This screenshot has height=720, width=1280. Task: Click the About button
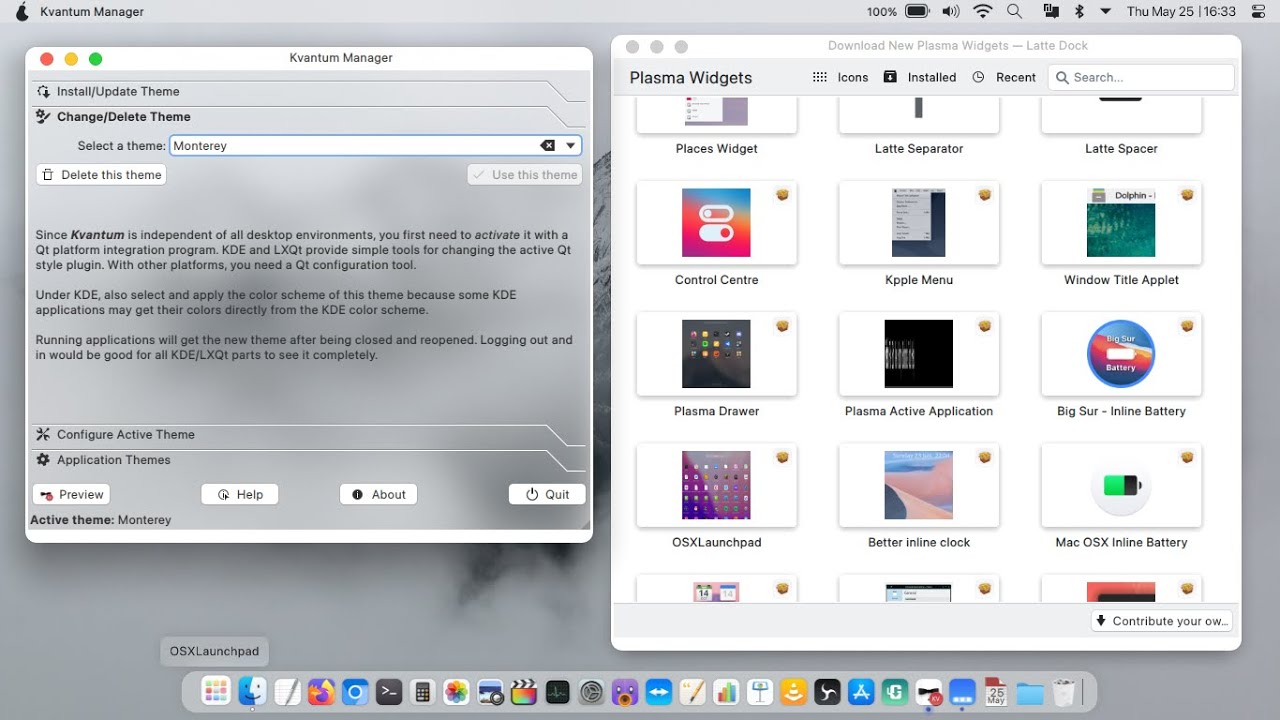379,494
